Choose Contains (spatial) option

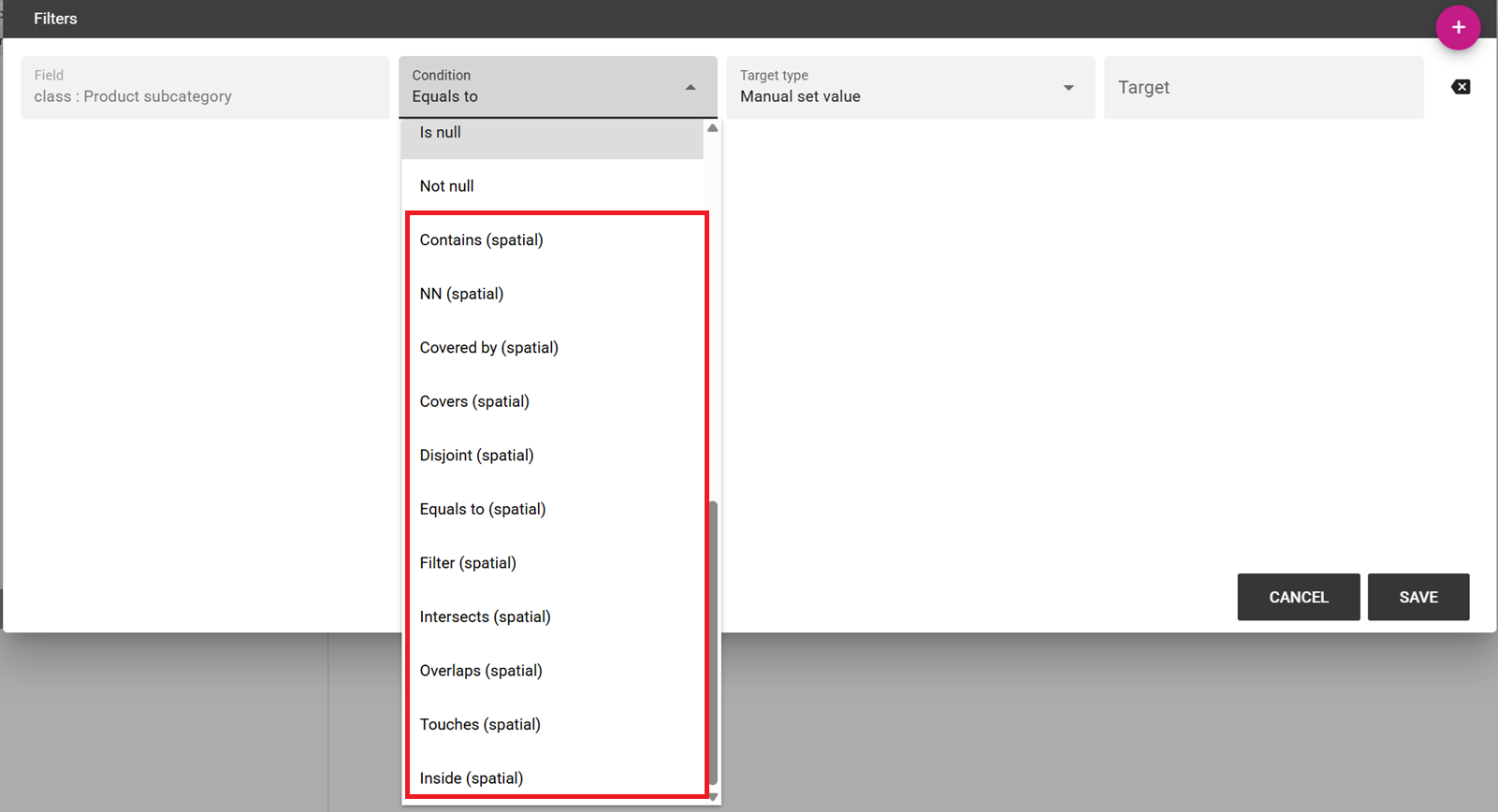pos(552,239)
